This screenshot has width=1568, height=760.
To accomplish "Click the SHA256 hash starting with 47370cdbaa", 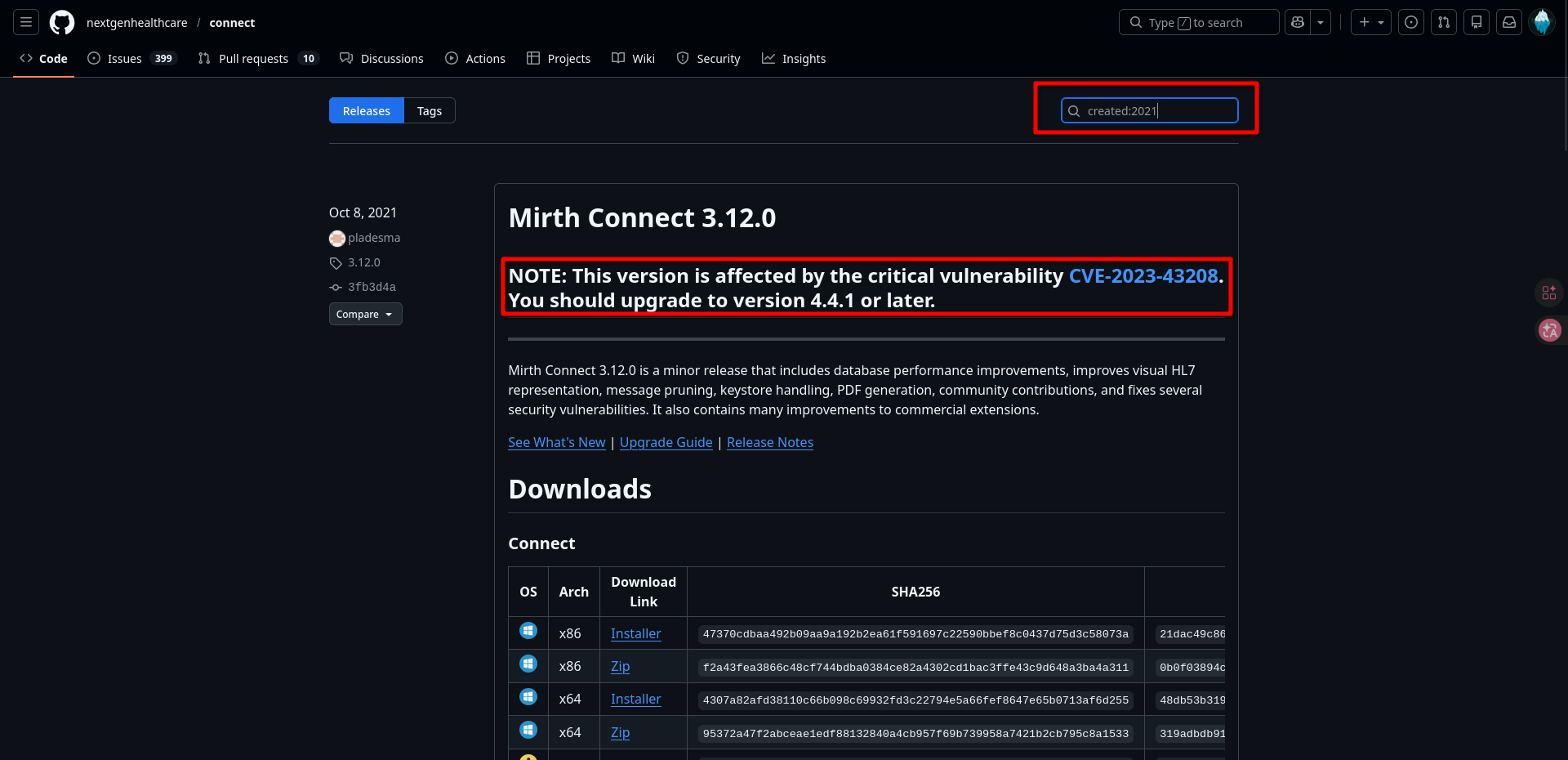I will (x=915, y=634).
